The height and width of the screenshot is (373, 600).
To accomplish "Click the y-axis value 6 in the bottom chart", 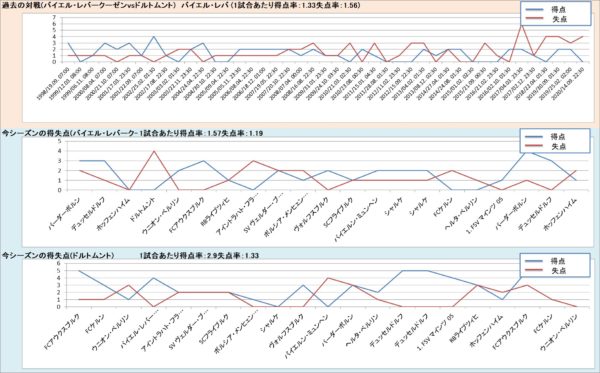I will coord(59,263).
